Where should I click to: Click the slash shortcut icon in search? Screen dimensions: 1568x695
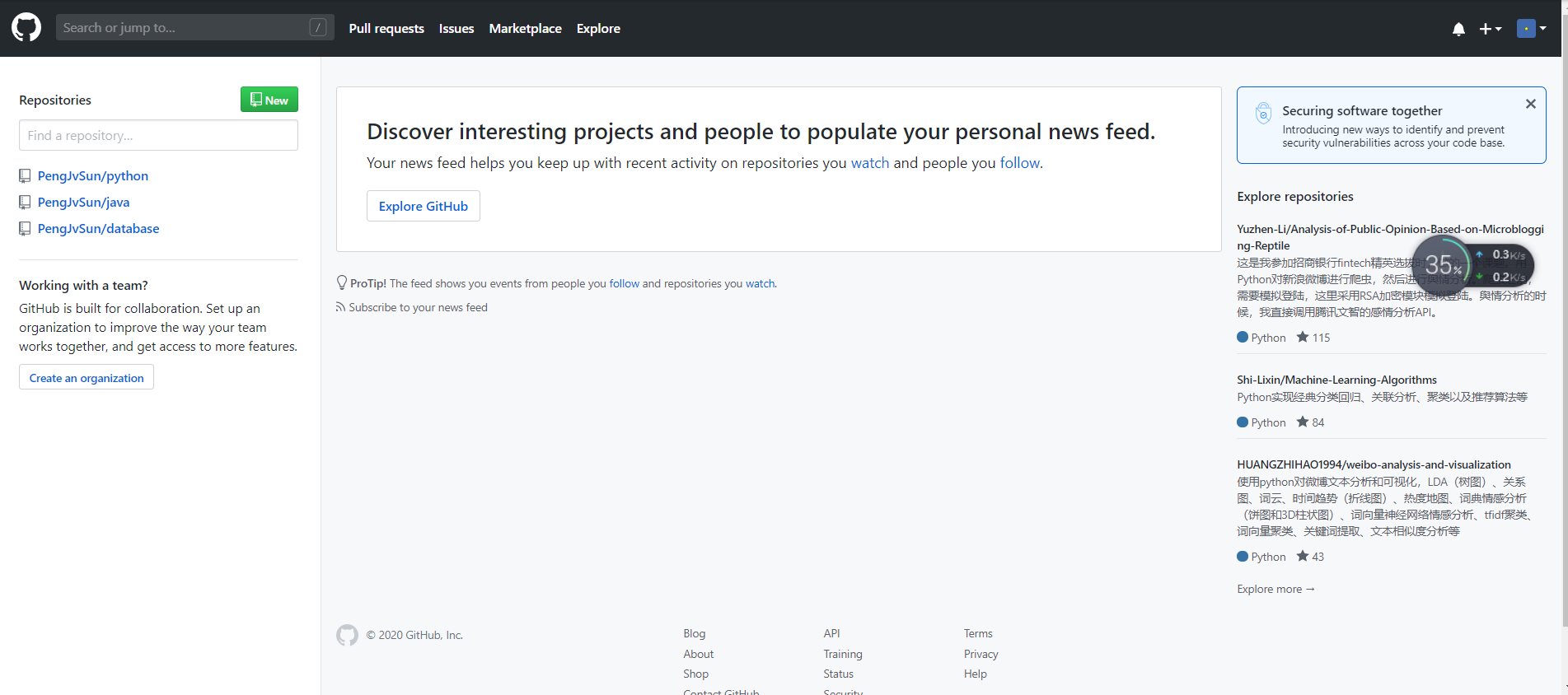pyautogui.click(x=318, y=28)
